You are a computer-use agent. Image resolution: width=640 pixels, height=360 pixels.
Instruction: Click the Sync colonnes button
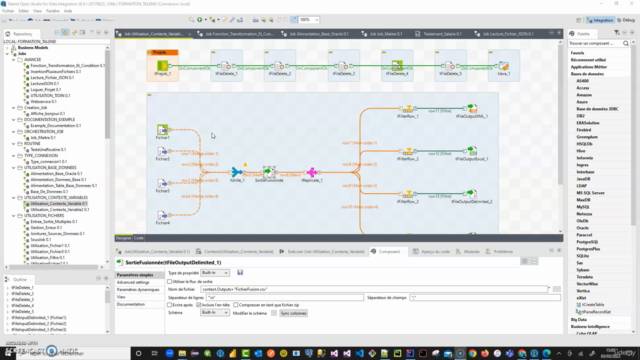[x=293, y=313]
